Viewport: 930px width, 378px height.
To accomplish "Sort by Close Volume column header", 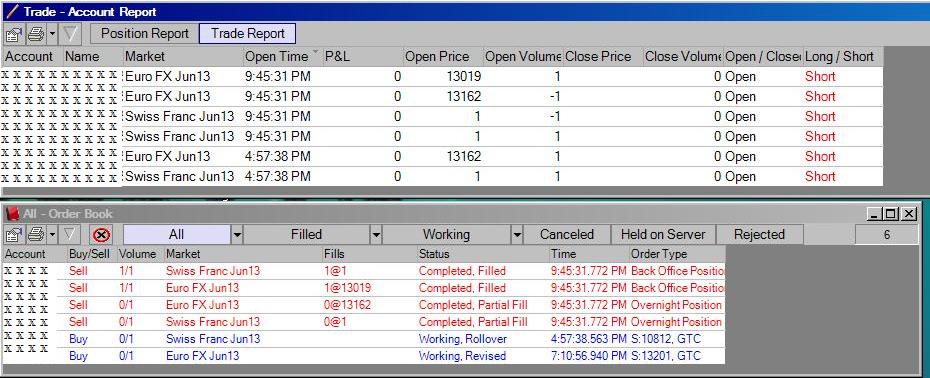I will tap(683, 56).
